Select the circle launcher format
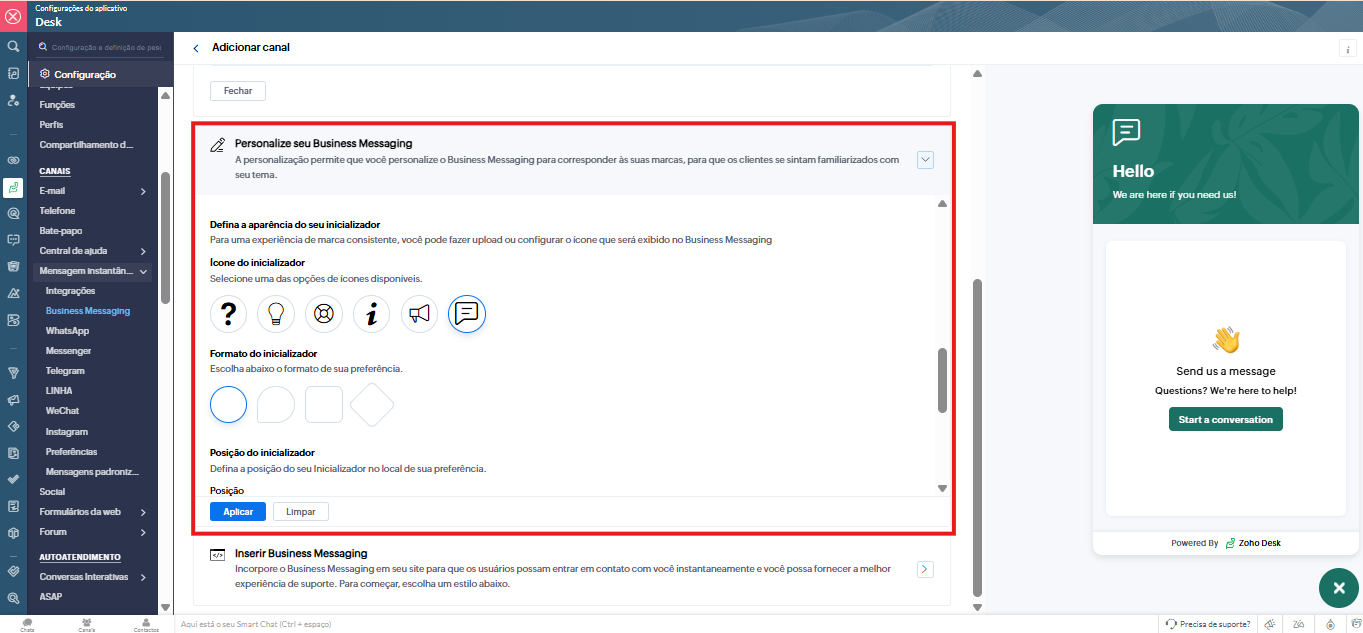Image resolution: width=1363 pixels, height=633 pixels. point(228,405)
